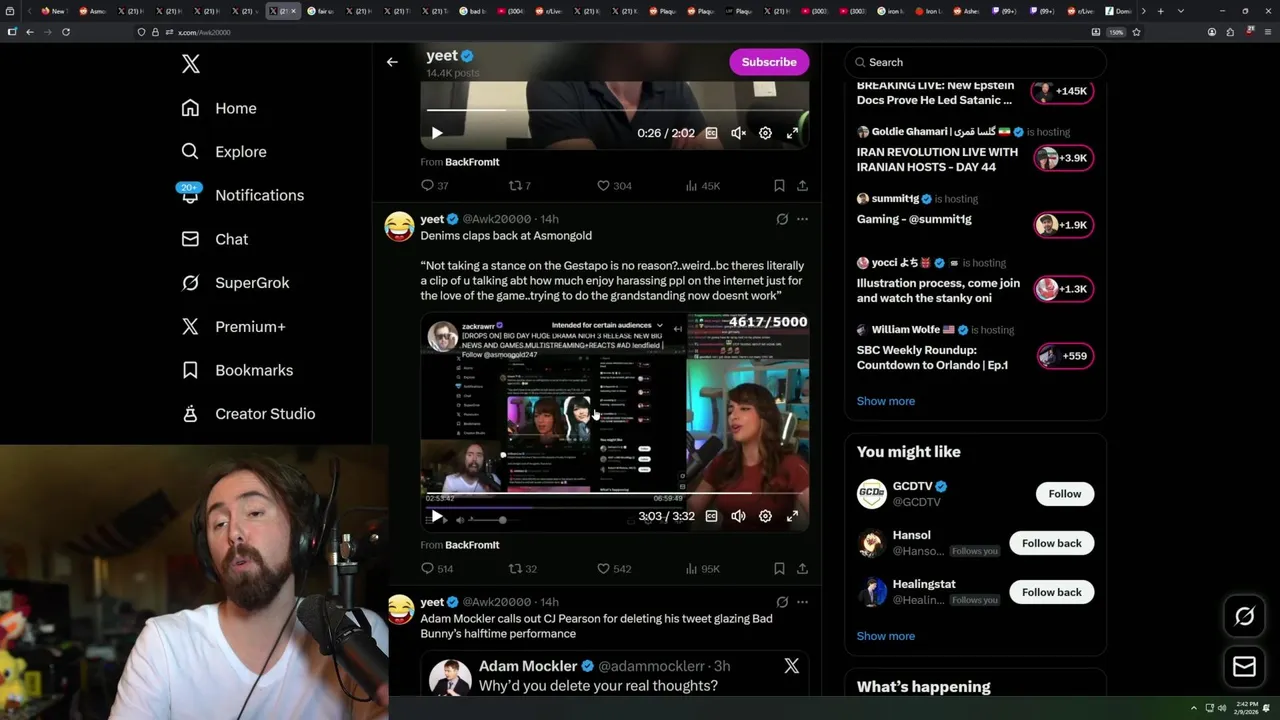Expand the browser tab list dropdown
1280x720 pixels.
[1181, 11]
